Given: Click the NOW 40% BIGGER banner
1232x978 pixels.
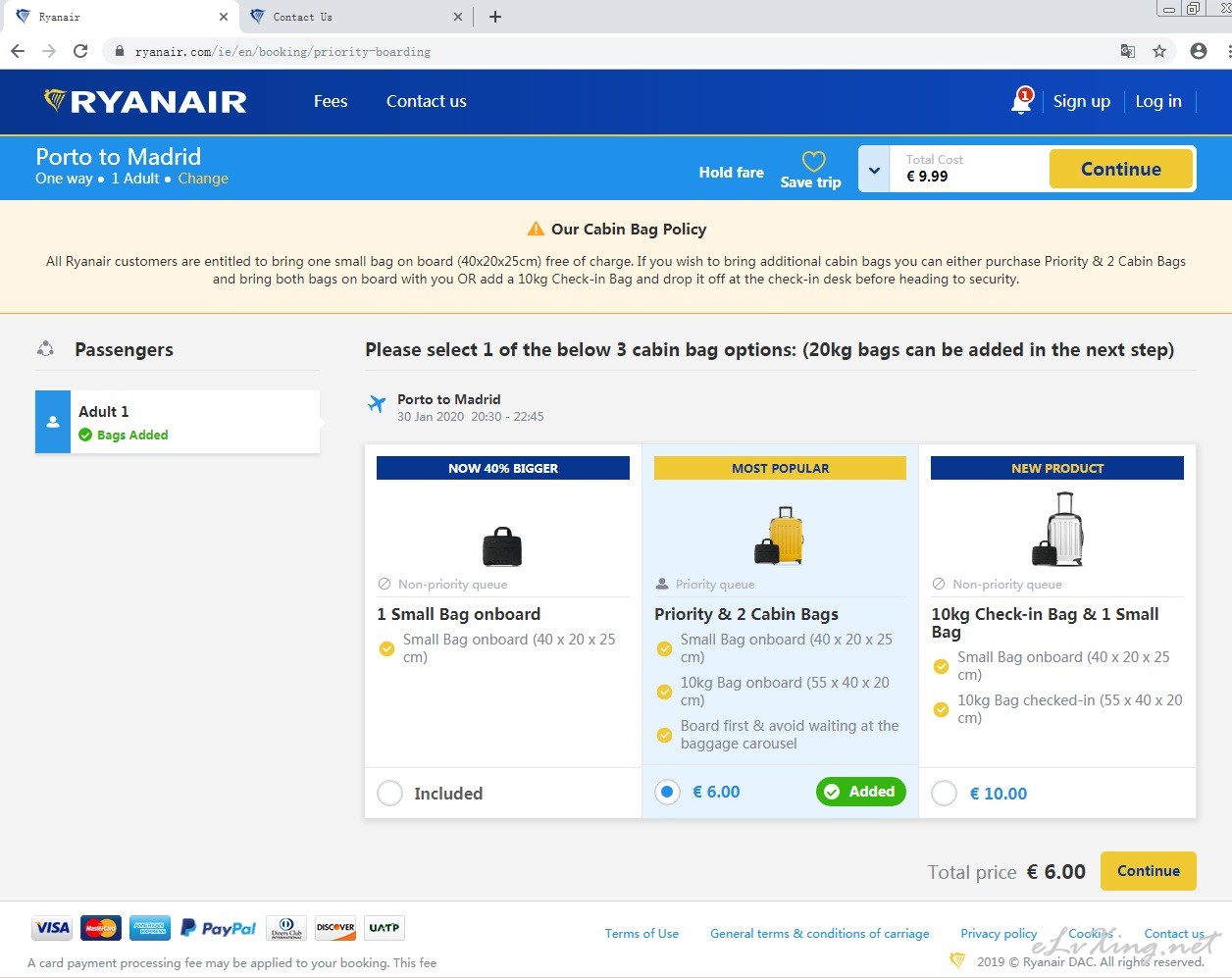Looking at the screenshot, I should [x=503, y=468].
